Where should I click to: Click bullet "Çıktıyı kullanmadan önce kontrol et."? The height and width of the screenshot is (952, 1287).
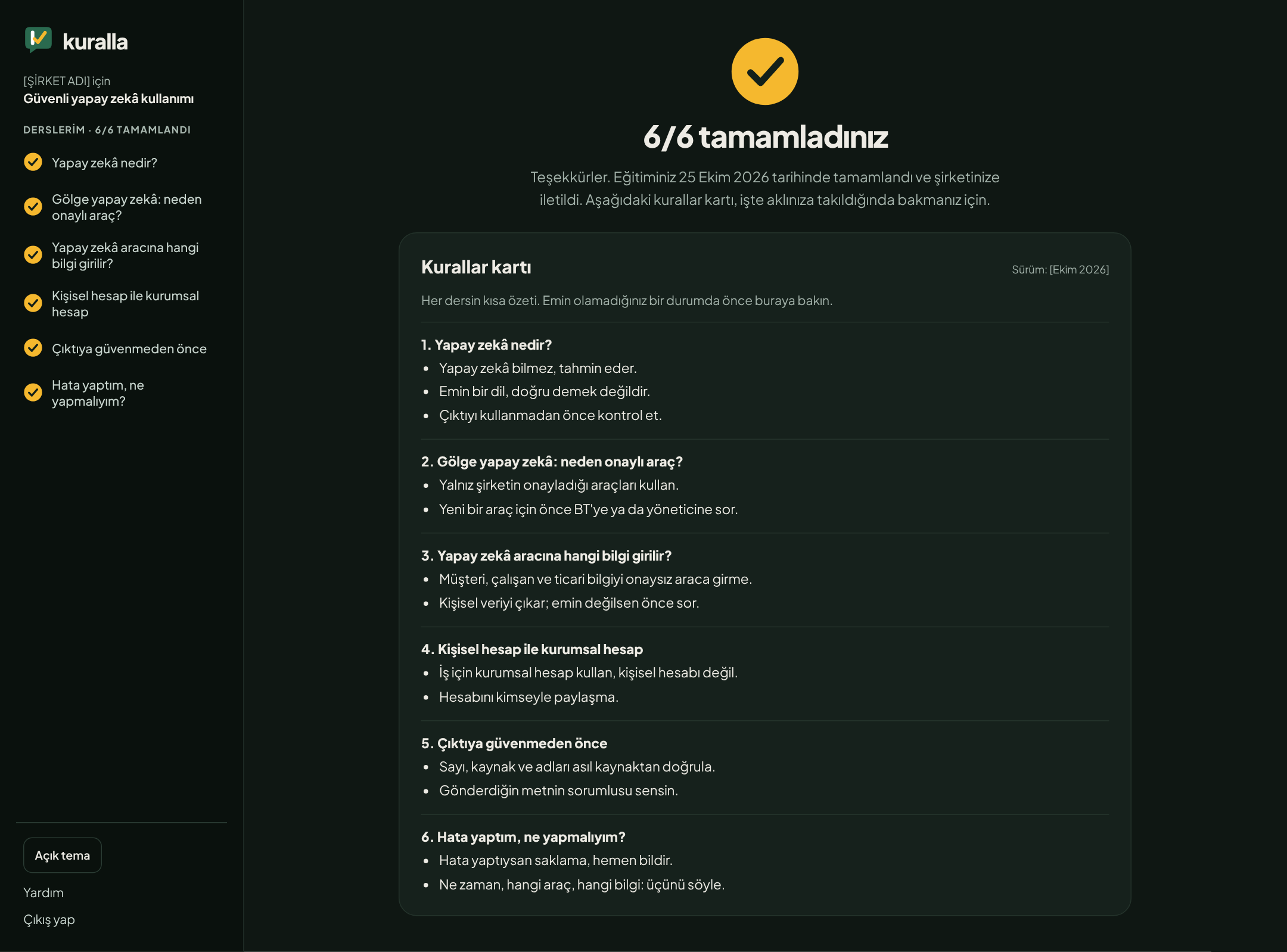click(551, 415)
